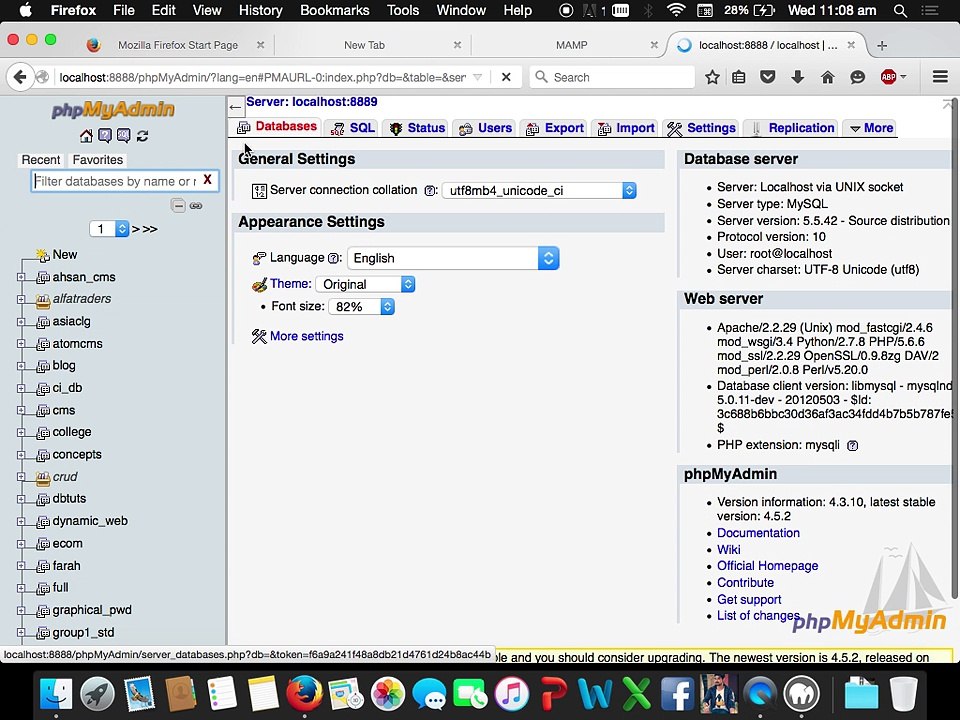Image resolution: width=960 pixels, height=720 pixels.
Task: Open the Import tab
Action: click(x=626, y=128)
